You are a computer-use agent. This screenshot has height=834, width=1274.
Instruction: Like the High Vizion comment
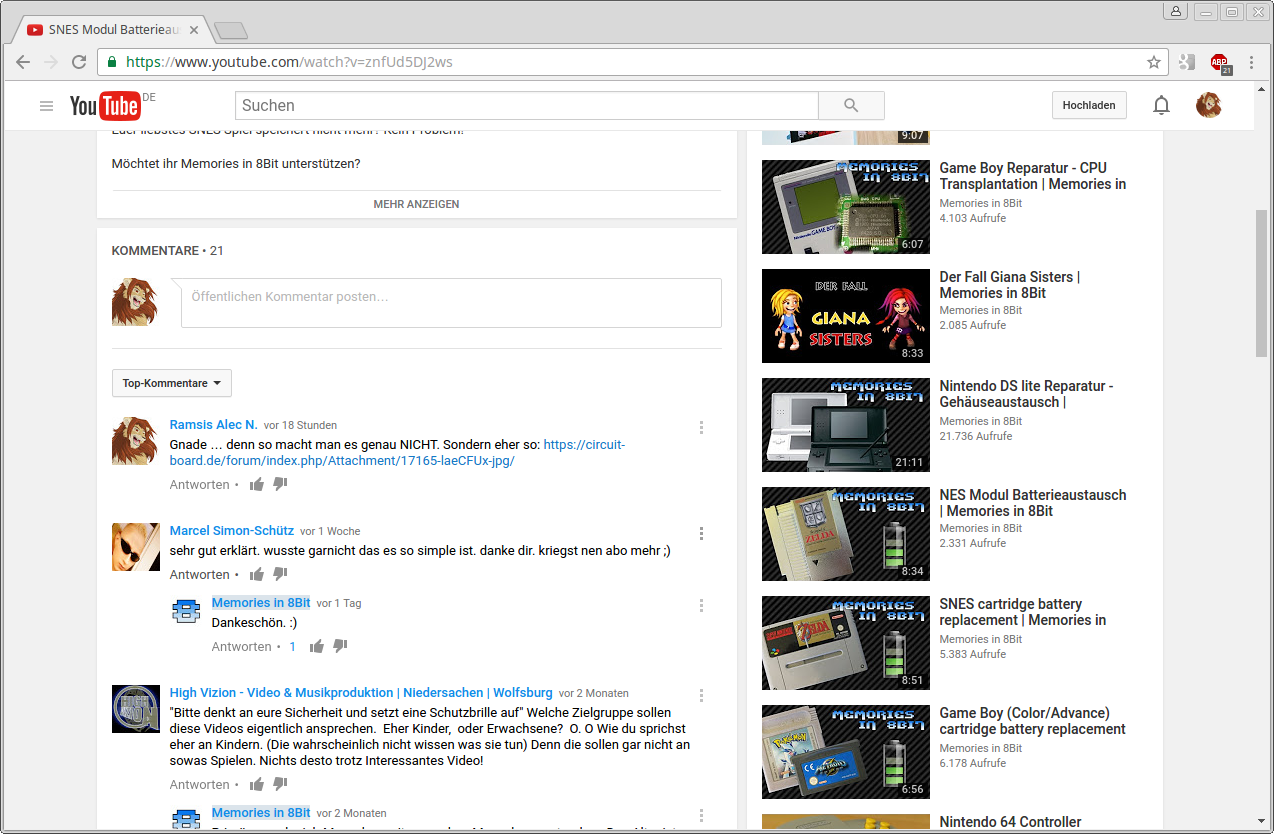coord(257,784)
